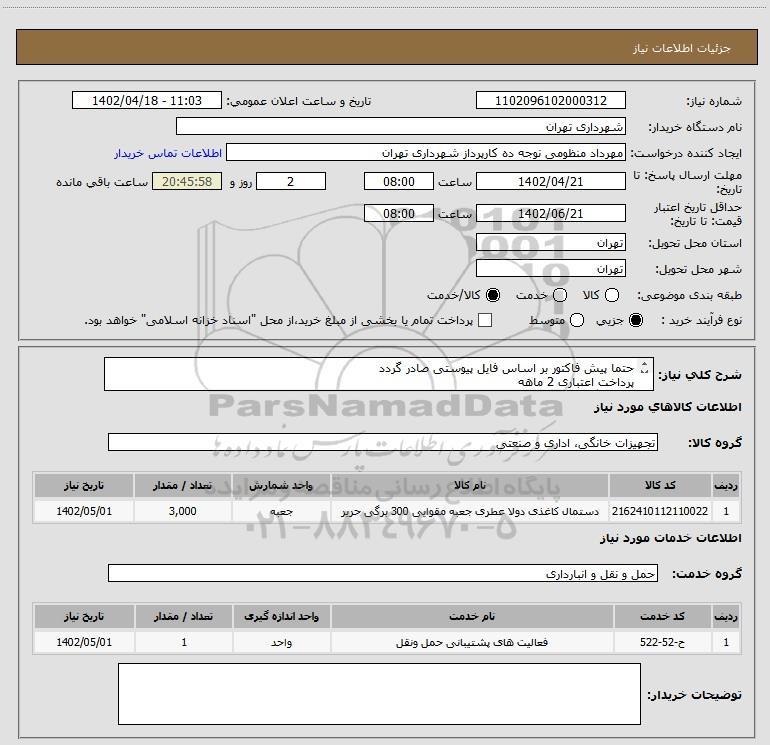The width and height of the screenshot is (770, 745).
Task: Click the نام کالا column header
Action: (x=469, y=485)
